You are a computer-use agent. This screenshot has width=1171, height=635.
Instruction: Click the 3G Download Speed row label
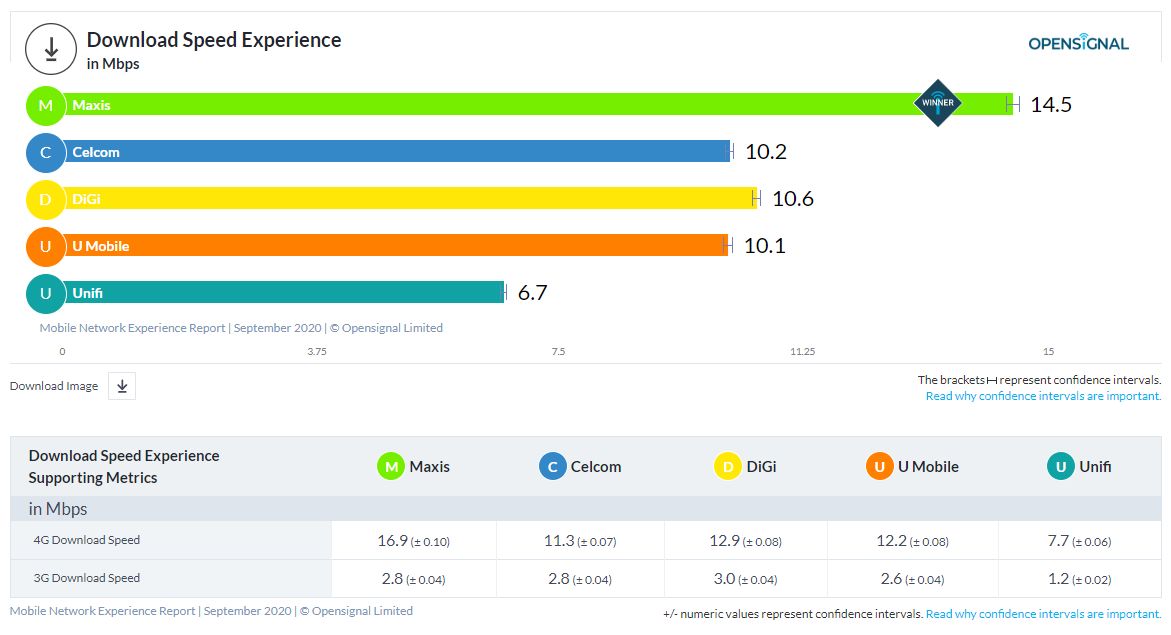87,578
